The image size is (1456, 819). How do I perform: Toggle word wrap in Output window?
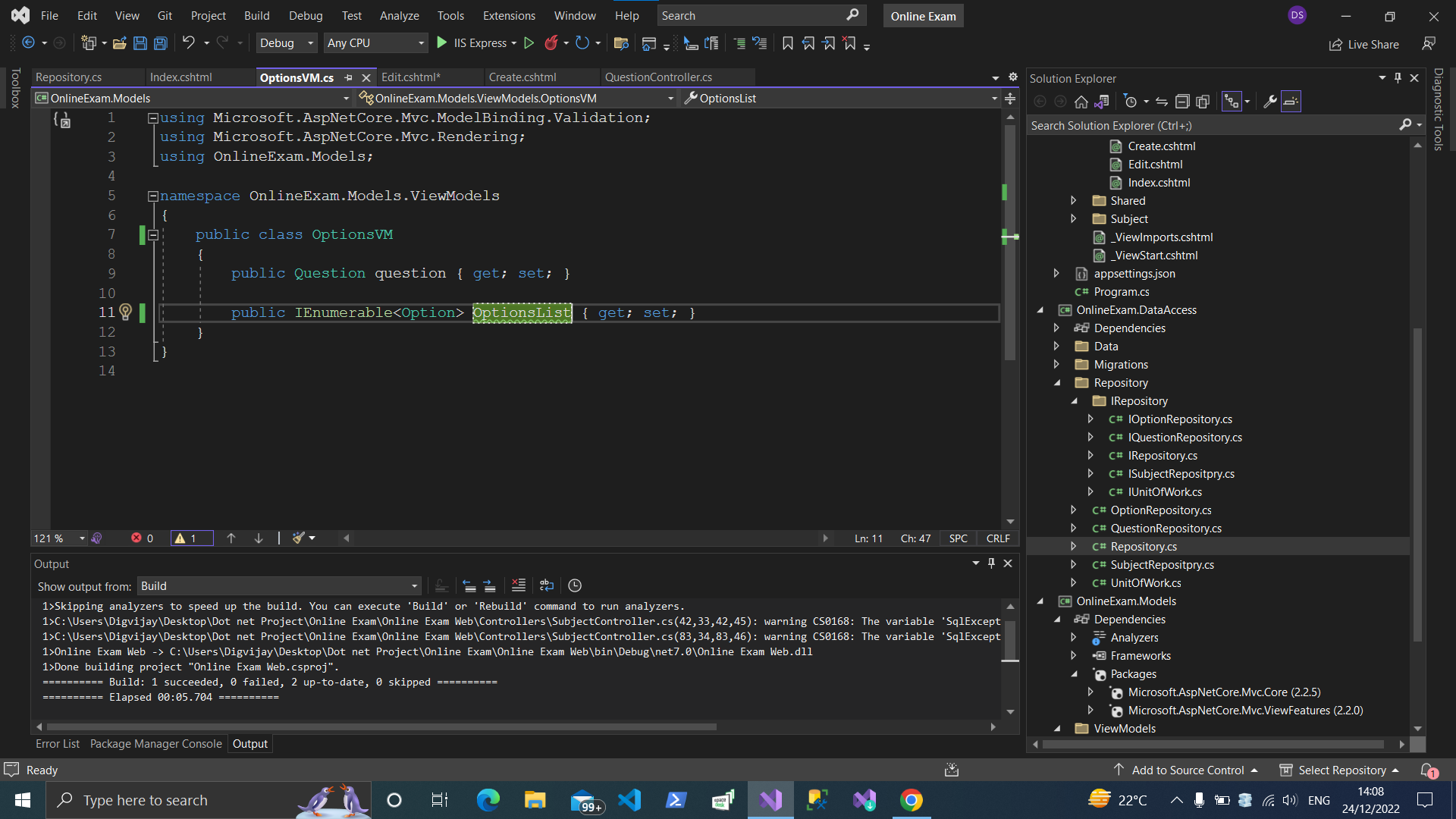(547, 585)
